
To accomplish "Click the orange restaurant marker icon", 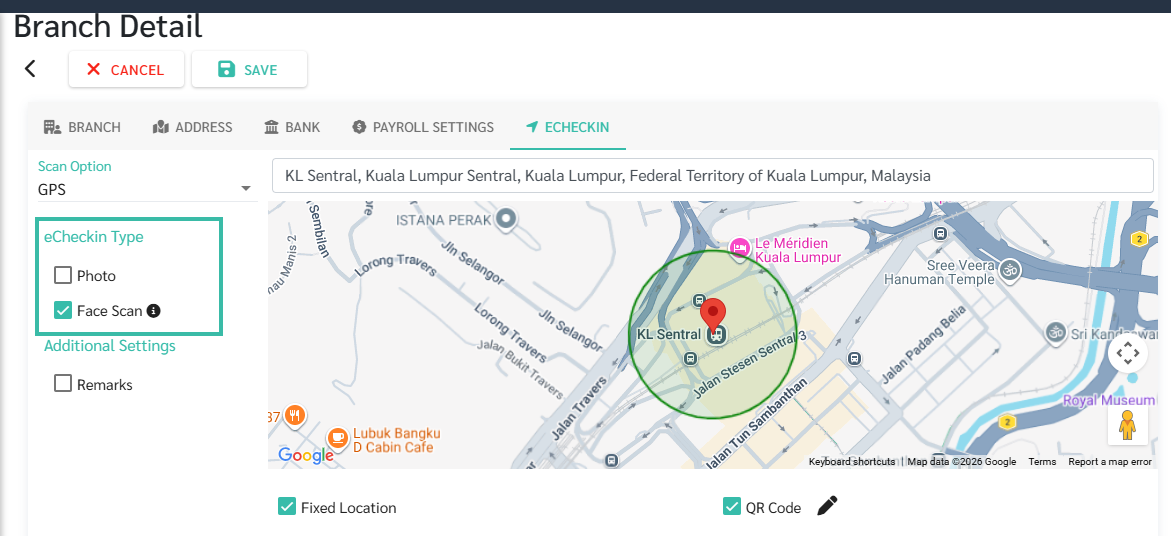I will click(296, 416).
